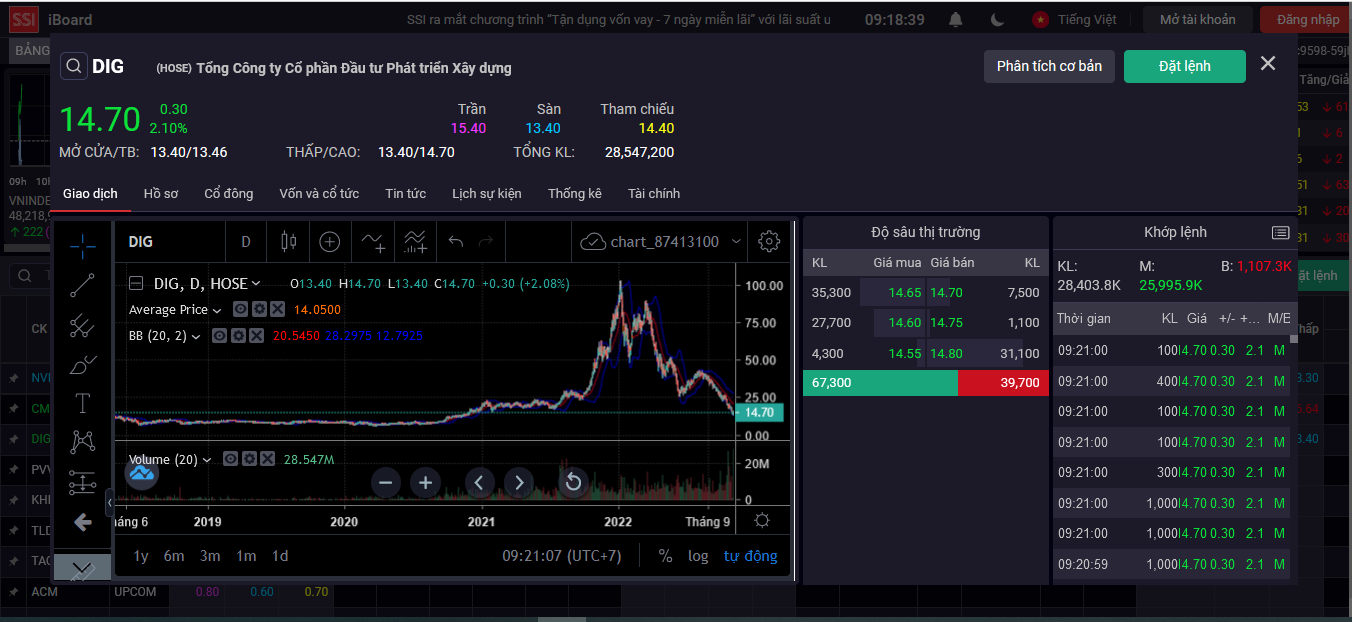Screen dimensions: 1352x622
Task: Hide the Volume (20) indicator
Action: [x=231, y=459]
